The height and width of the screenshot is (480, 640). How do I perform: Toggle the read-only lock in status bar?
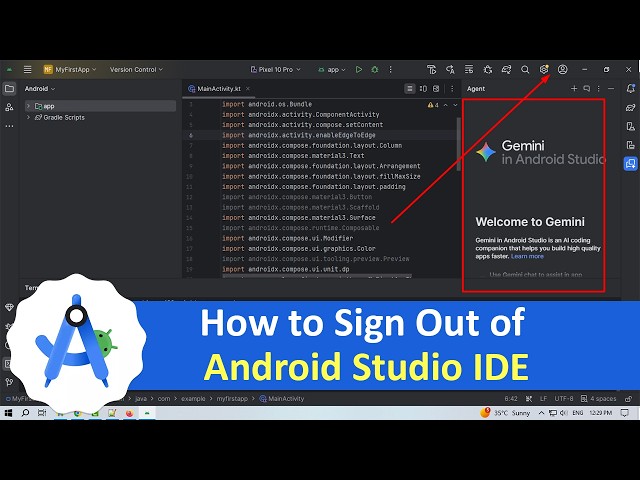(628, 399)
